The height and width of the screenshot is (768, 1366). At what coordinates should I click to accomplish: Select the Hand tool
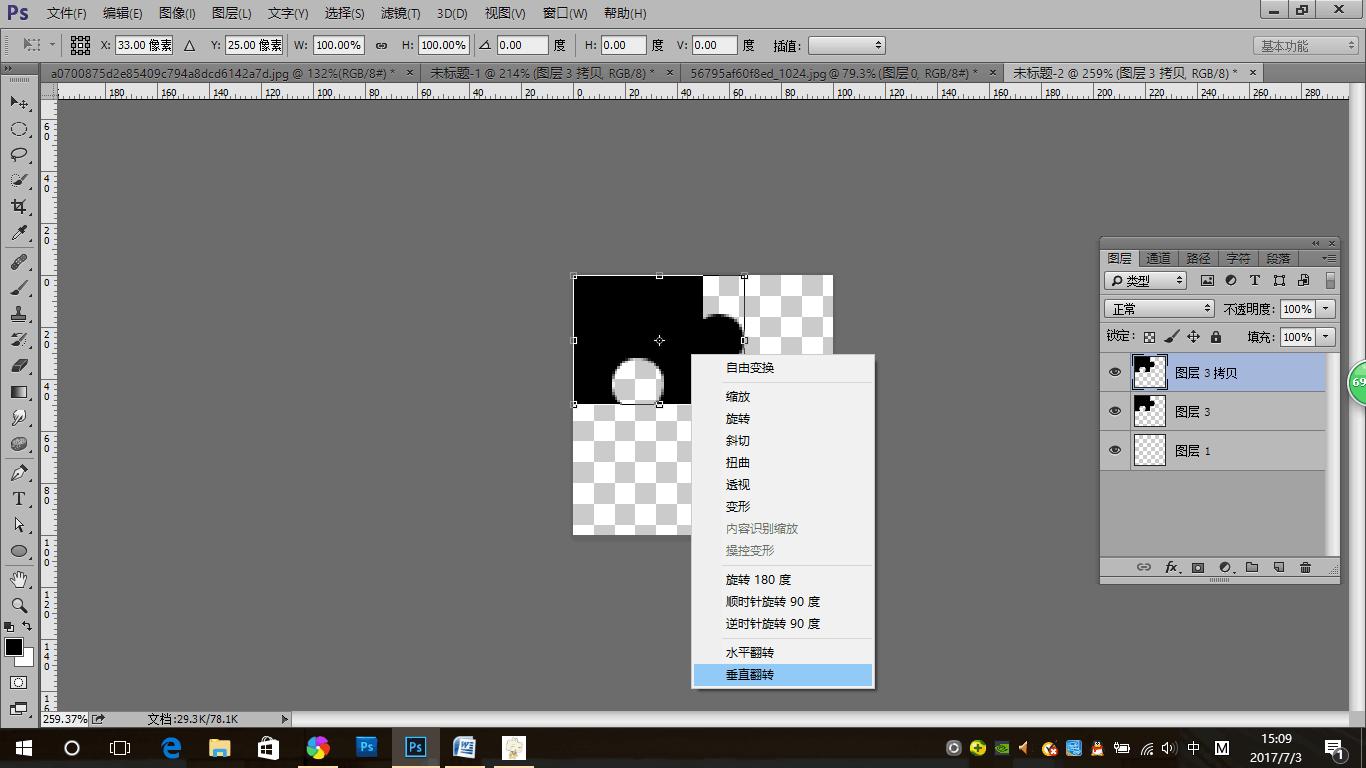point(19,579)
